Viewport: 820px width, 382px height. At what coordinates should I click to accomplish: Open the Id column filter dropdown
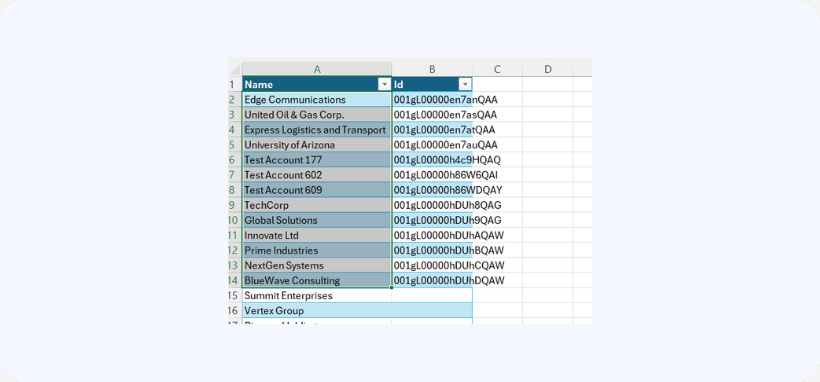click(465, 85)
